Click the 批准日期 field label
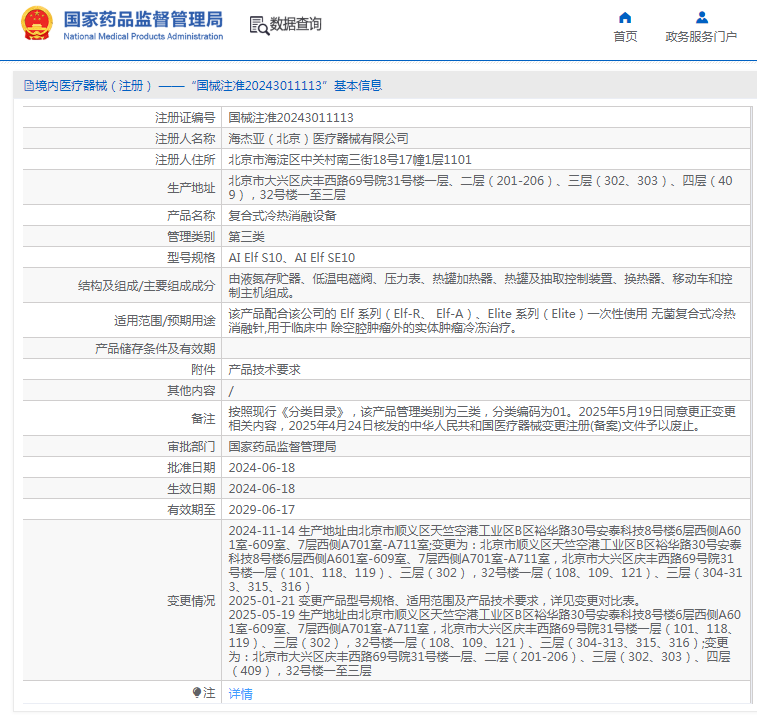The height and width of the screenshot is (715, 757). point(191,468)
